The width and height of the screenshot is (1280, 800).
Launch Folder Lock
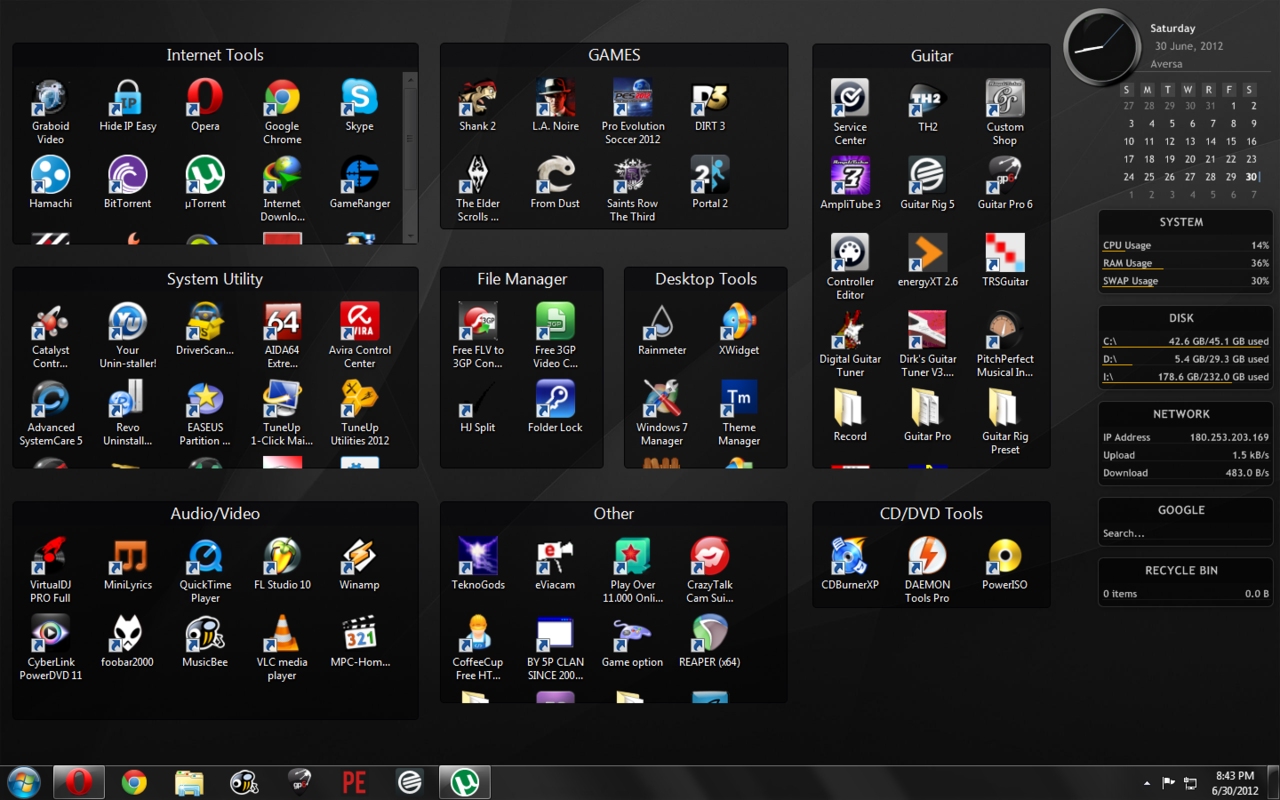pos(555,407)
